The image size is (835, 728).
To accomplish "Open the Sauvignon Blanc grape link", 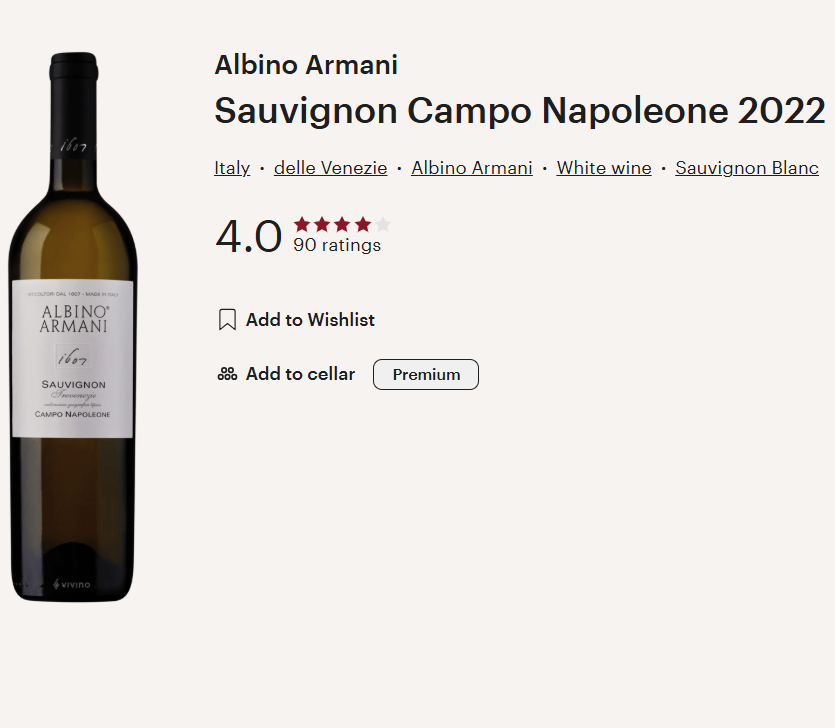I will pyautogui.click(x=747, y=168).
